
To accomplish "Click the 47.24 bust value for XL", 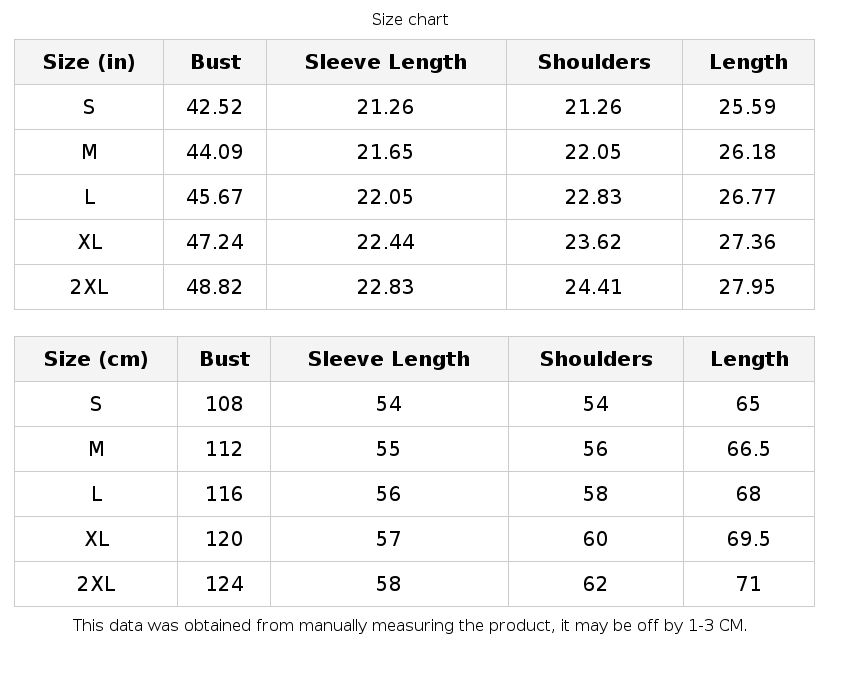I will pyautogui.click(x=215, y=242).
